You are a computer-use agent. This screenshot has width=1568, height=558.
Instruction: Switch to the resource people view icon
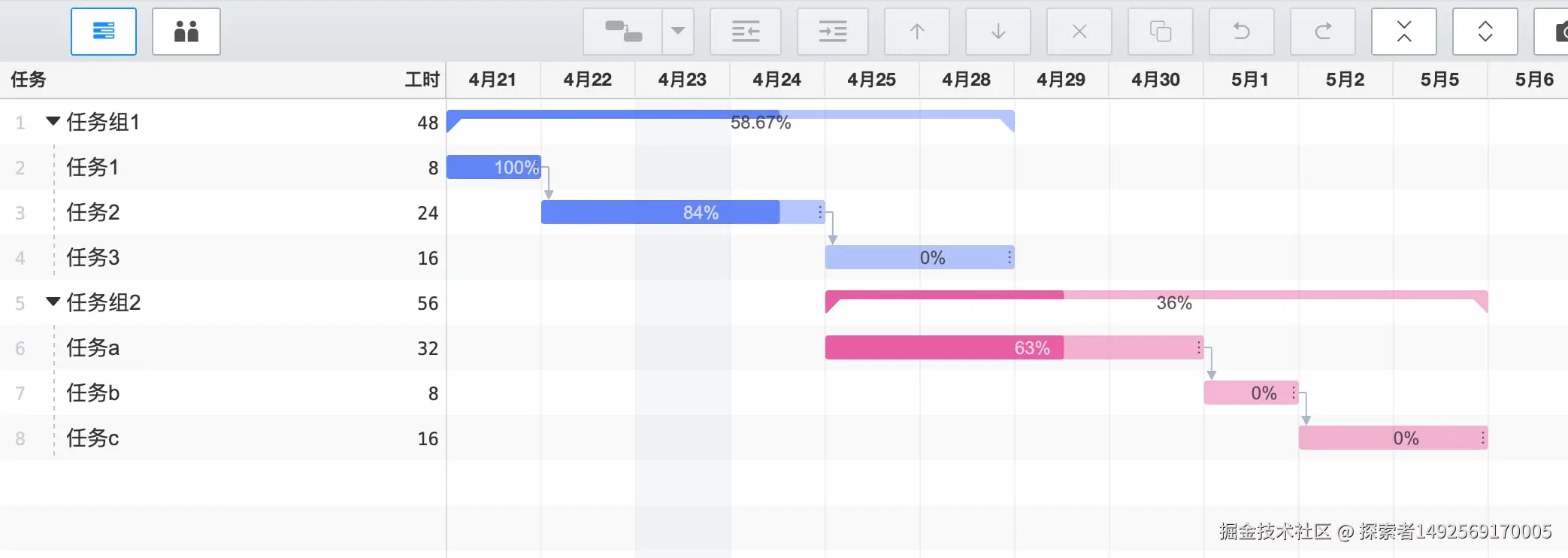click(x=186, y=32)
